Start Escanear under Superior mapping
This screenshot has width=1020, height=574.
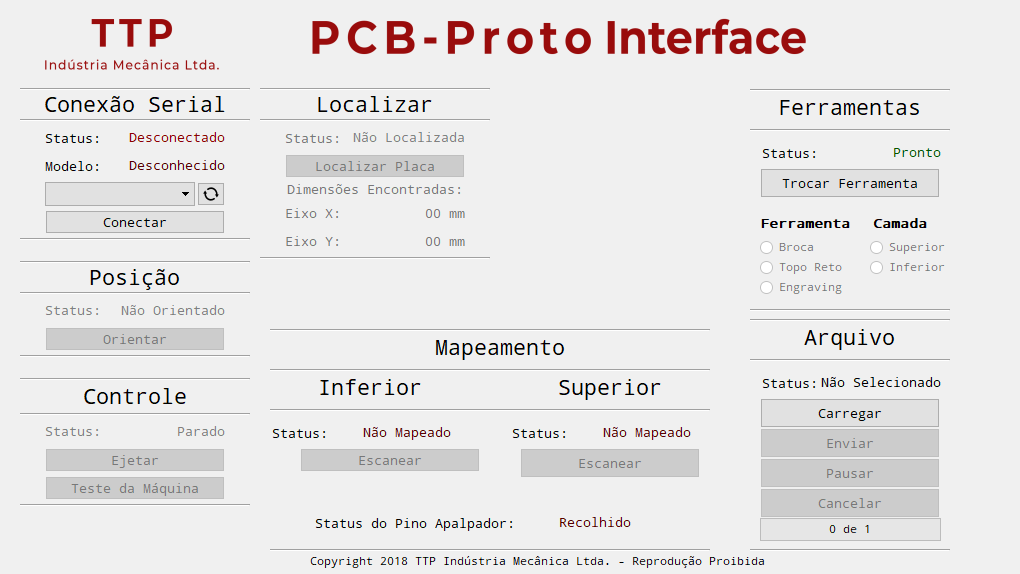click(x=610, y=463)
